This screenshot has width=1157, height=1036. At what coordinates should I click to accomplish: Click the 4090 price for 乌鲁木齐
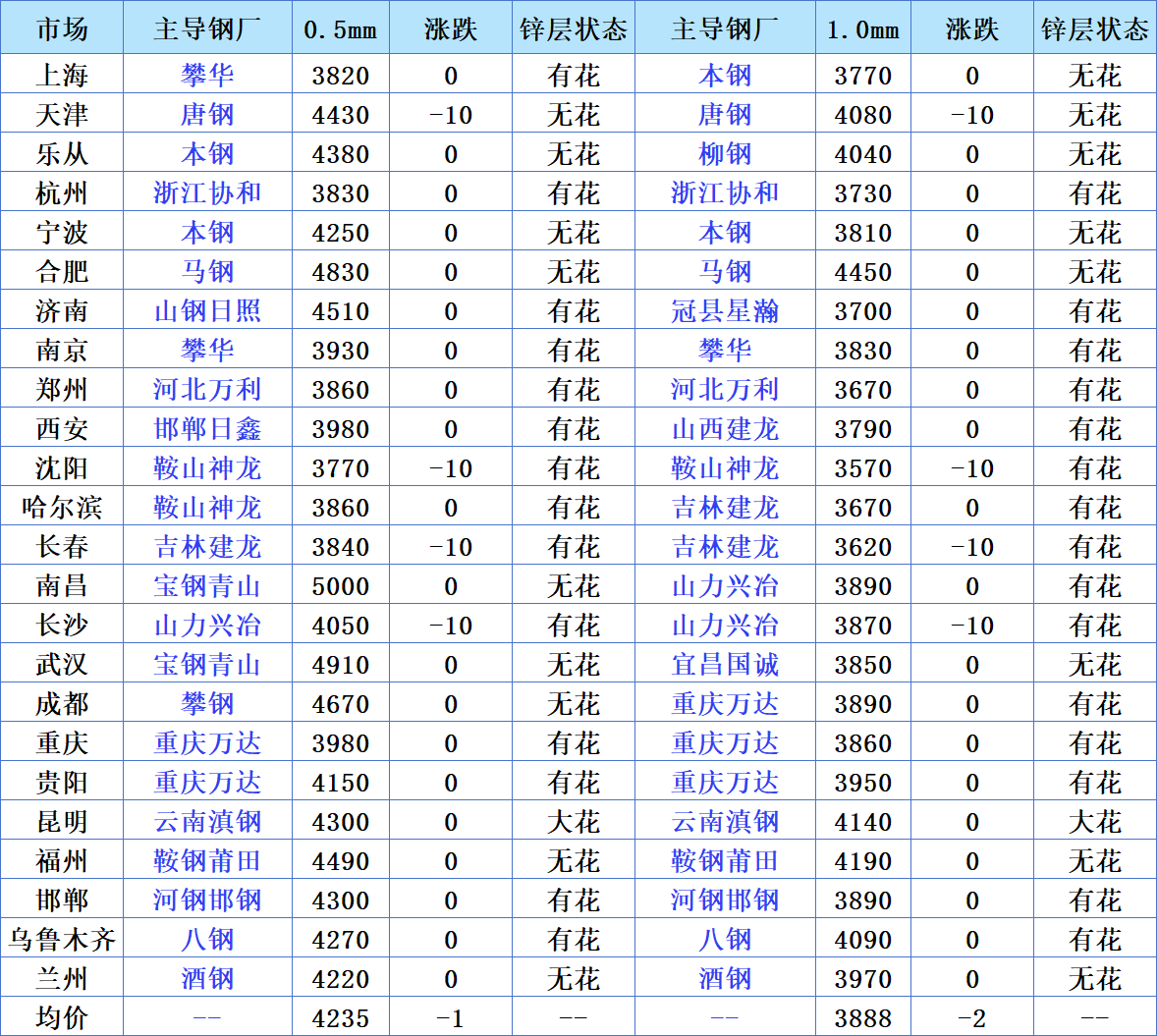click(862, 940)
